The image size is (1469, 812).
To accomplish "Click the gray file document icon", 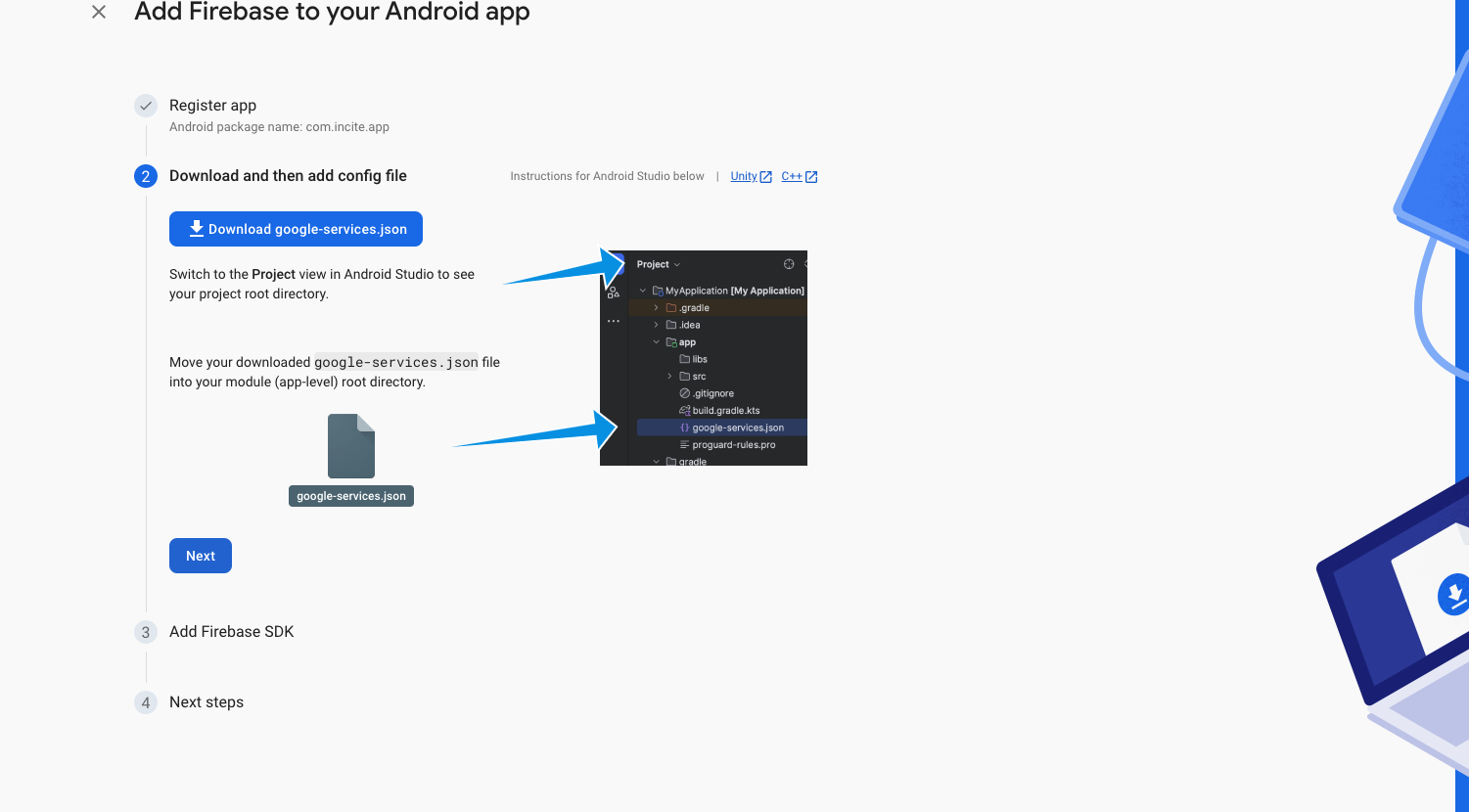I will point(351,446).
